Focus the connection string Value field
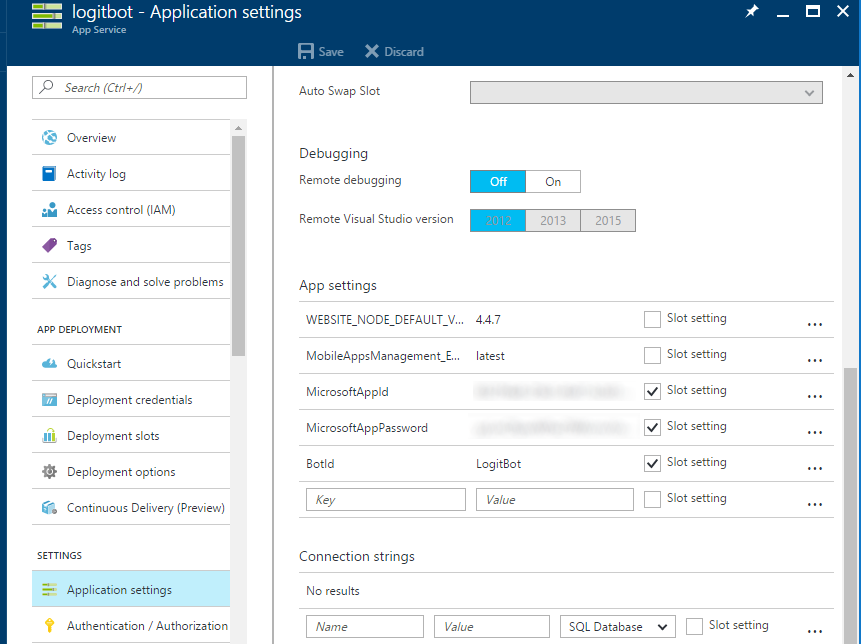Screen dimensions: 861x644 pos(491,626)
